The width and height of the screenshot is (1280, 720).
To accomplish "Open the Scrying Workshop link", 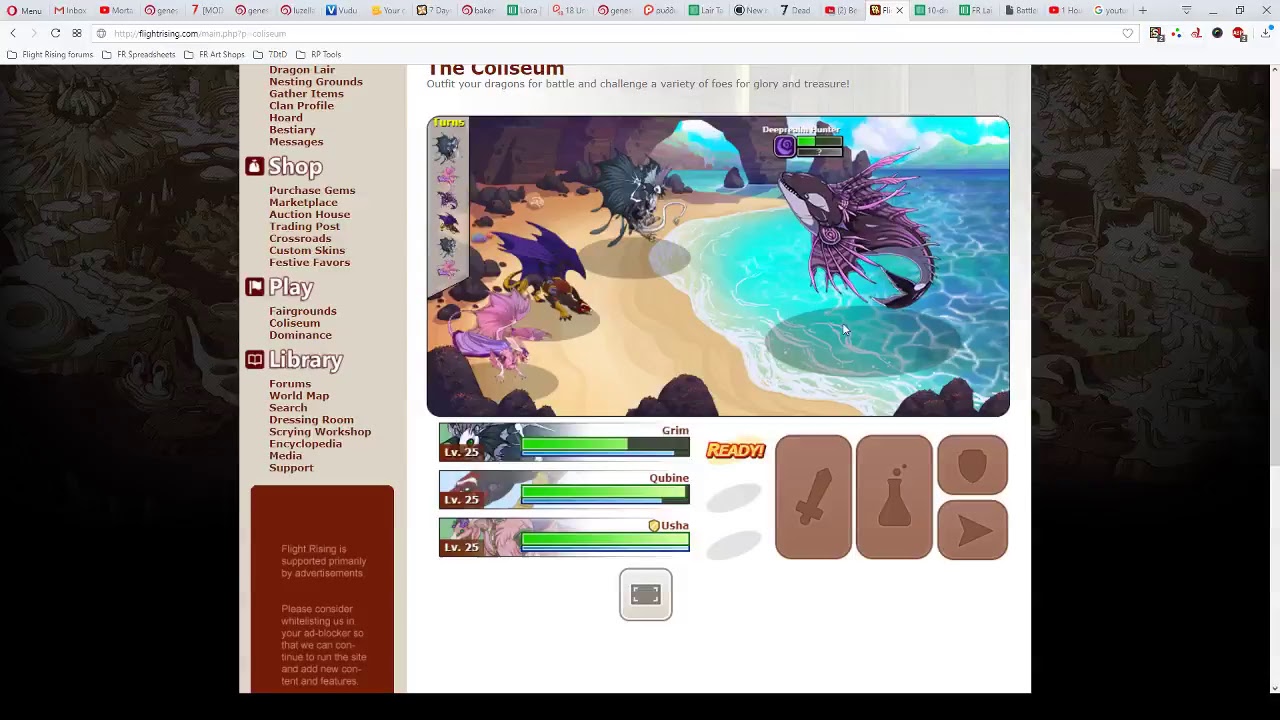I will pyautogui.click(x=320, y=432).
